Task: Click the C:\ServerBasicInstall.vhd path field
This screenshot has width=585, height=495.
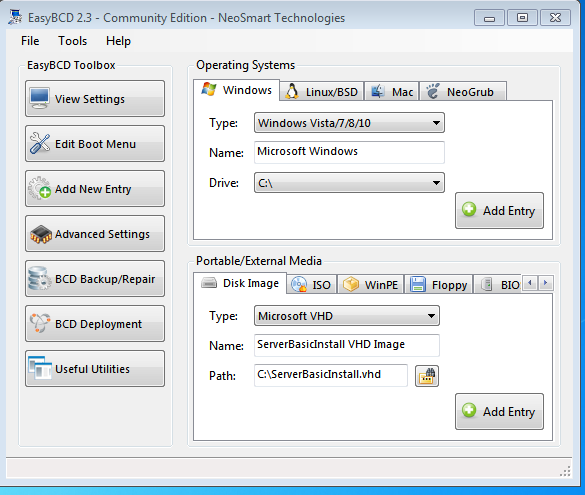Action: pos(331,375)
